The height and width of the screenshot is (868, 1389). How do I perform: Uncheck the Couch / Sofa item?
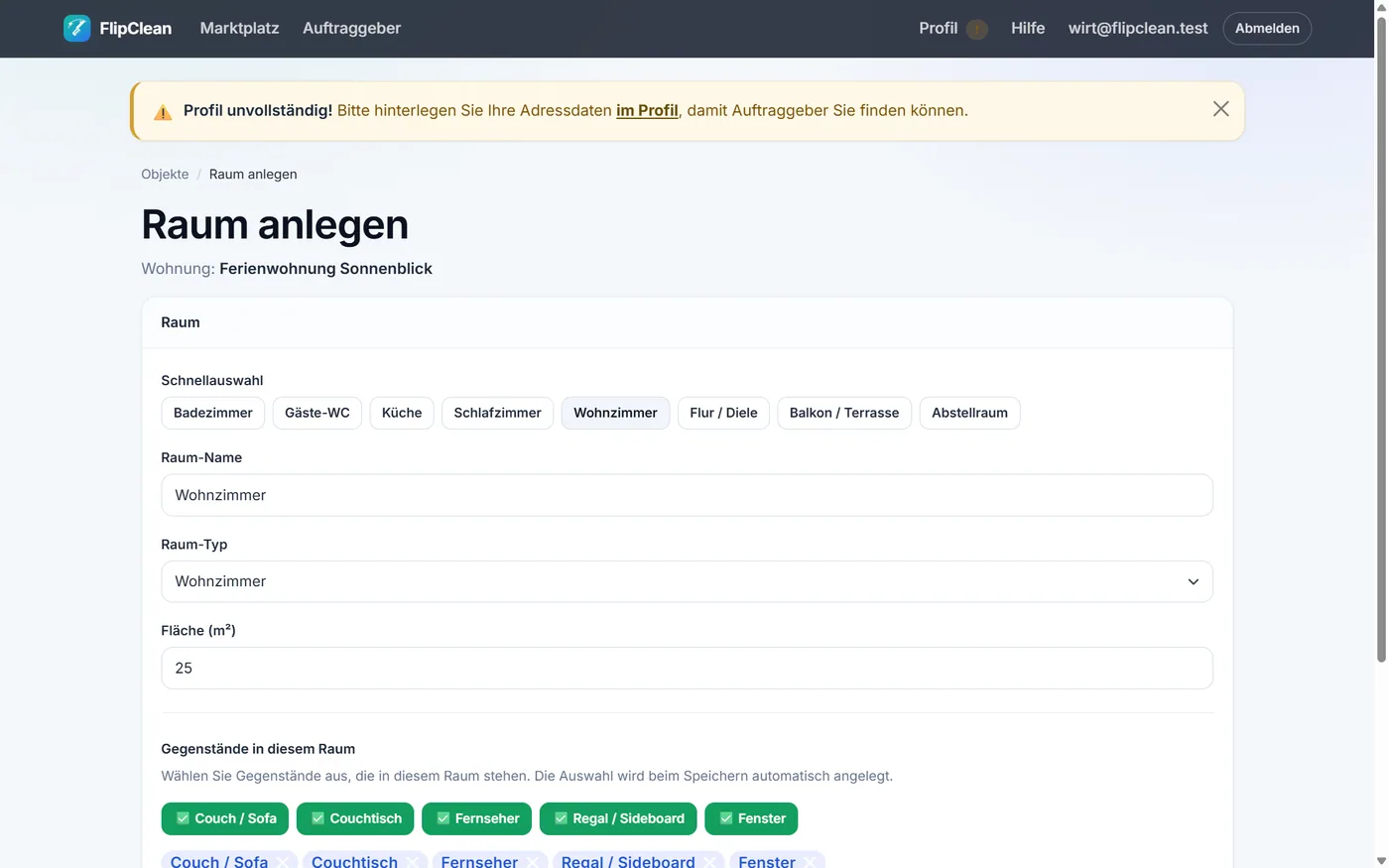(225, 818)
